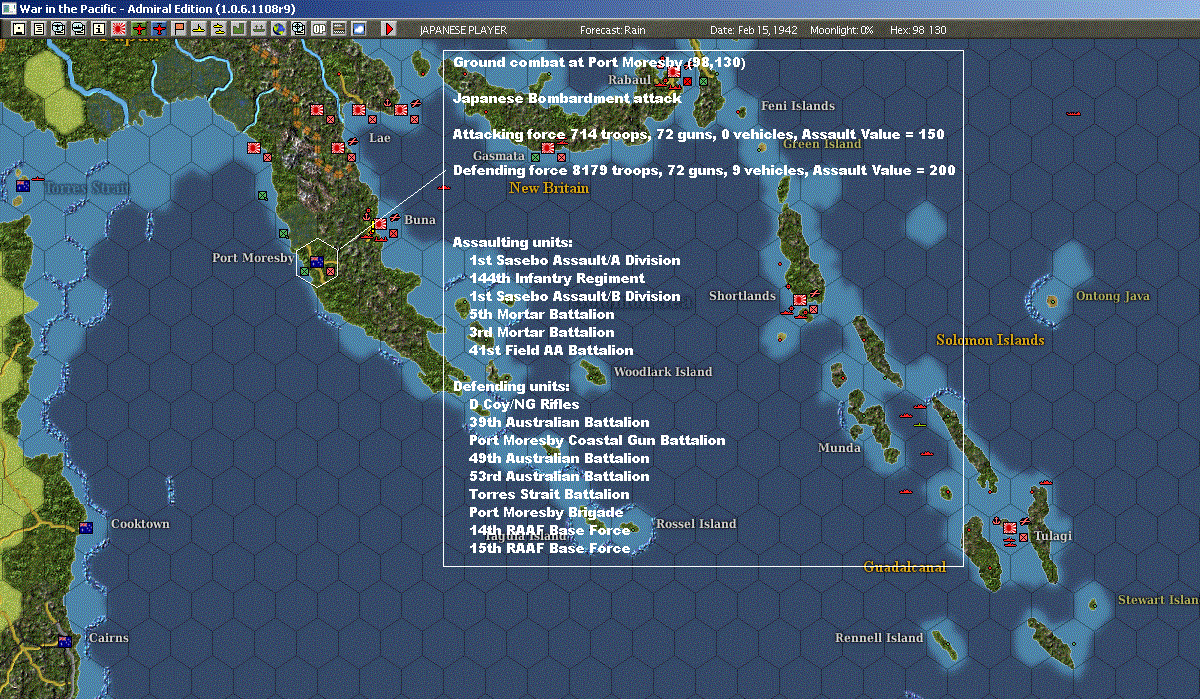Click the single yellow ship toolbar icon
Viewport: 1200px width, 699px height.
tap(199, 29)
